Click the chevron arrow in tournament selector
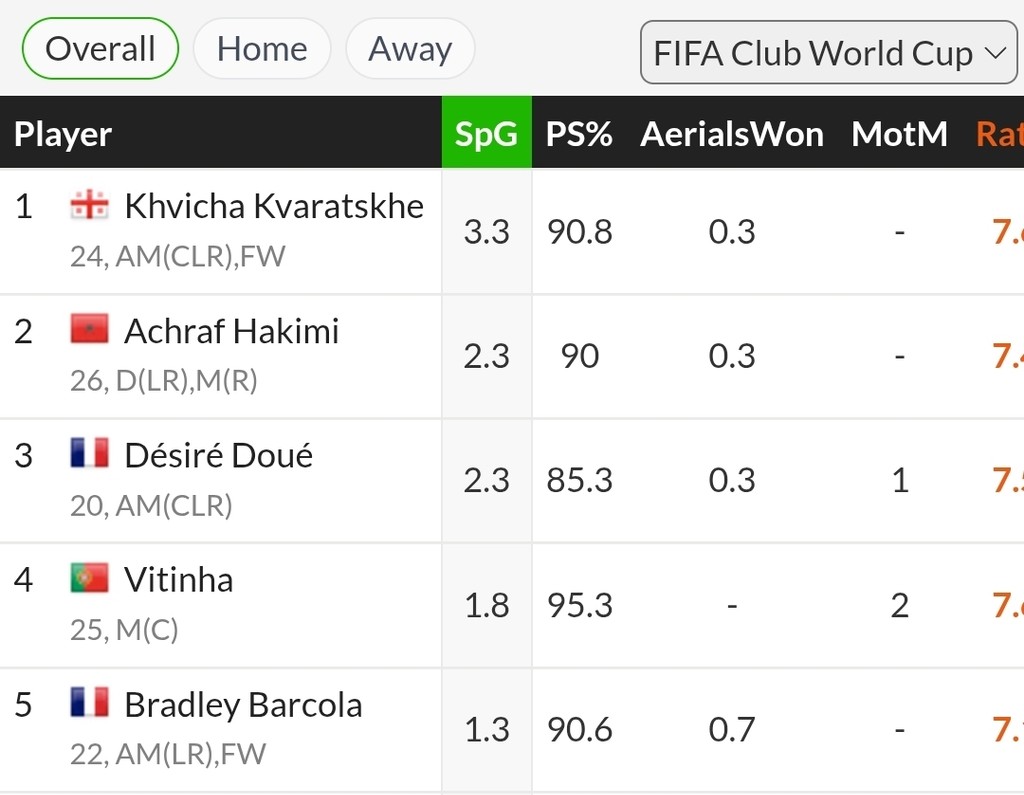Screen dimensions: 1024x795 pos(995,53)
